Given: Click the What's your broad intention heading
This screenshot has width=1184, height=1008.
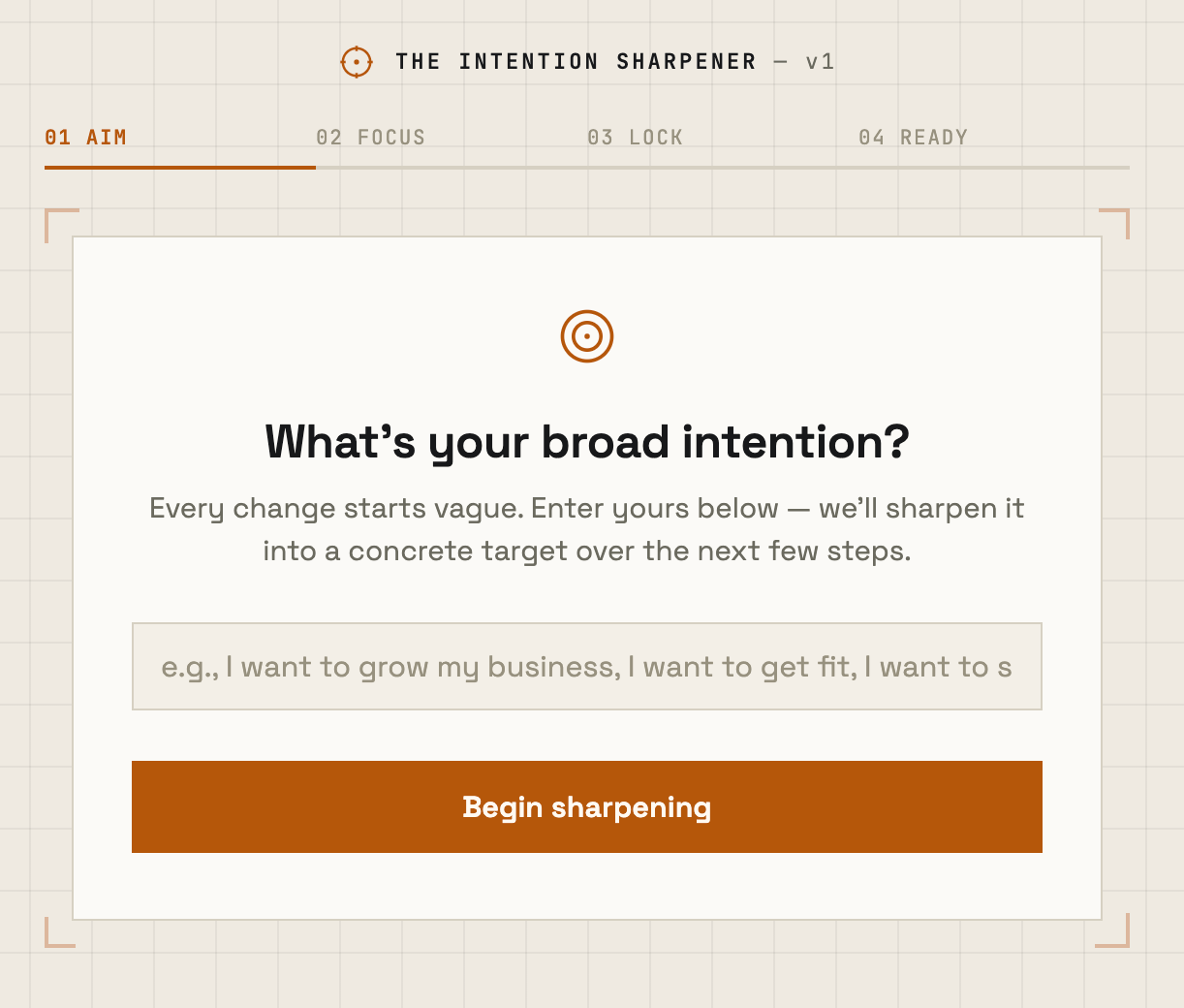Looking at the screenshot, I should [587, 442].
